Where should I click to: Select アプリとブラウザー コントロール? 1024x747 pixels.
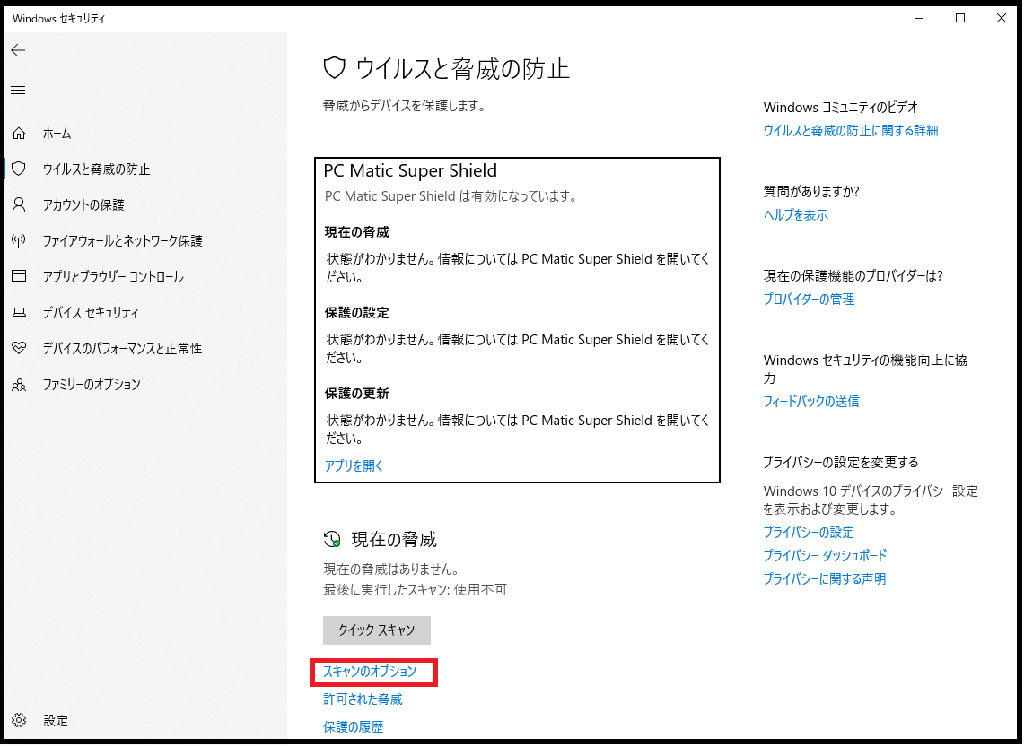tap(105, 277)
